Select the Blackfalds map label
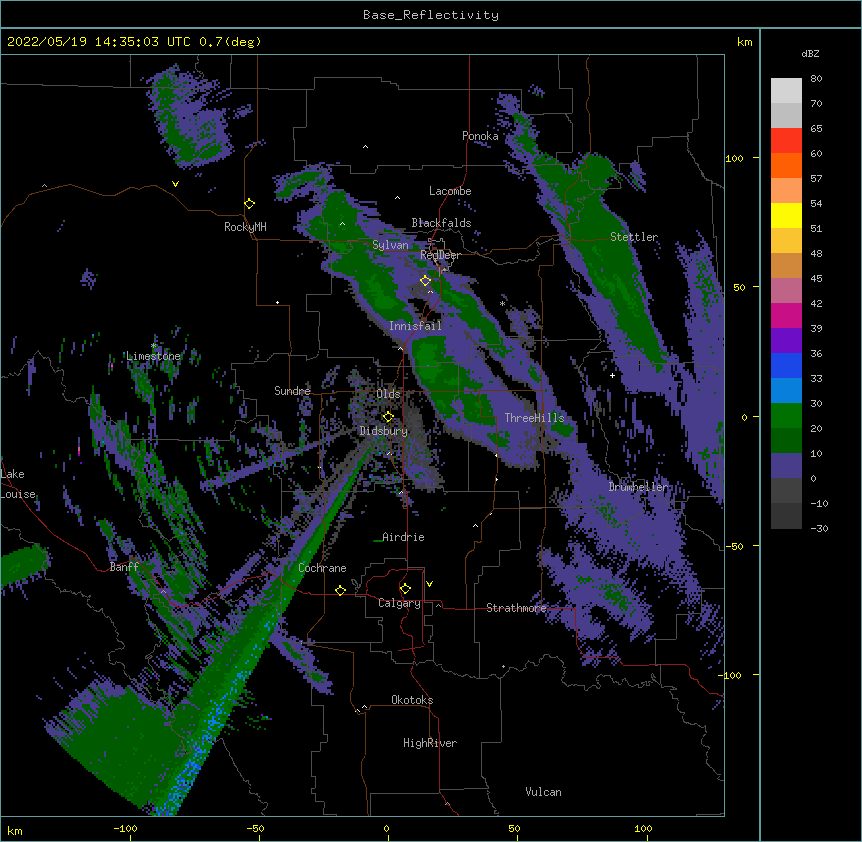This screenshot has width=862, height=842. (x=441, y=223)
